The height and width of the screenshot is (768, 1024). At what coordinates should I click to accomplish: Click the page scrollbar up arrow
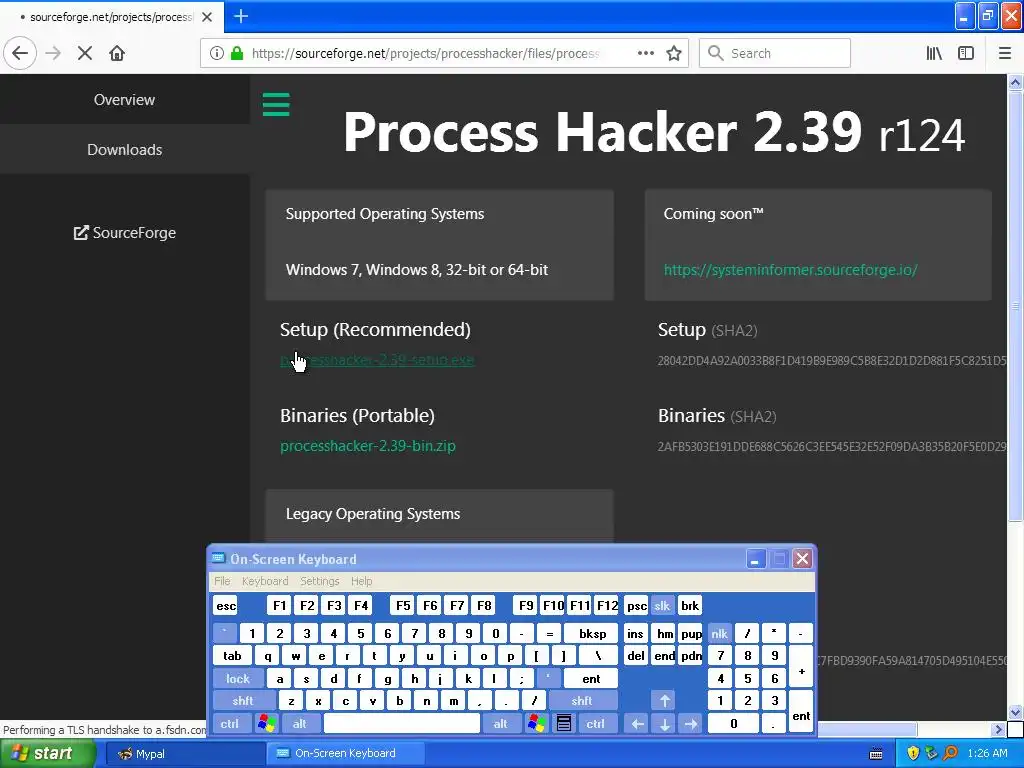pos(1015,82)
